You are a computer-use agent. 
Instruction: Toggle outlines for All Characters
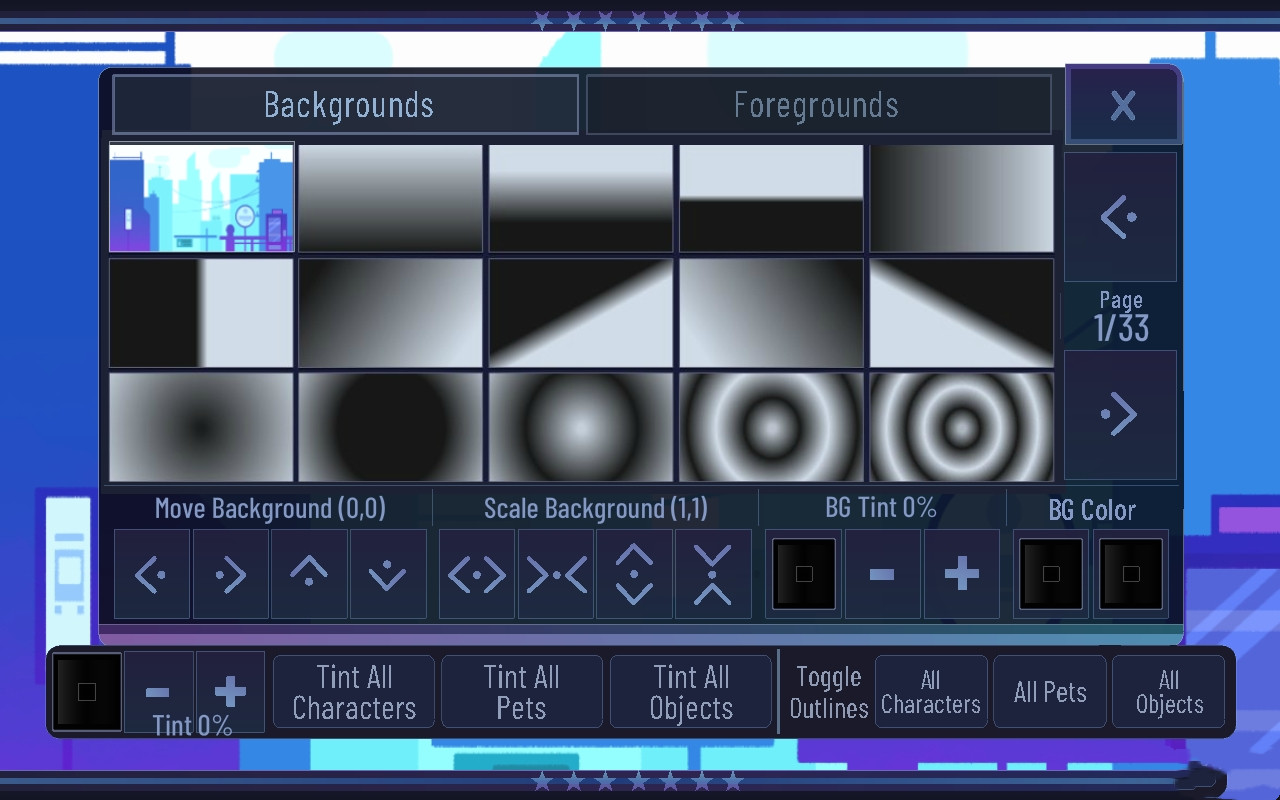coord(931,692)
